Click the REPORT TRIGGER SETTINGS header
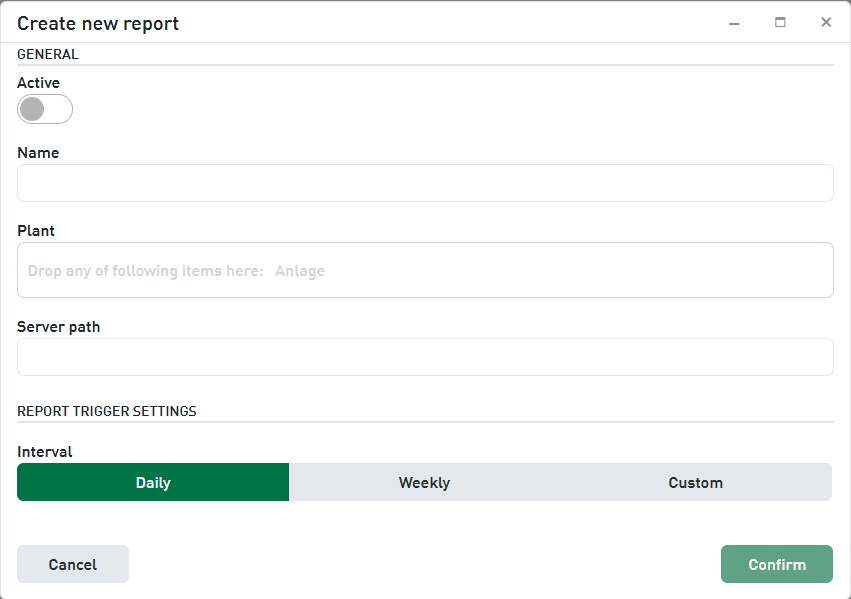The height and width of the screenshot is (599, 851). point(107,411)
